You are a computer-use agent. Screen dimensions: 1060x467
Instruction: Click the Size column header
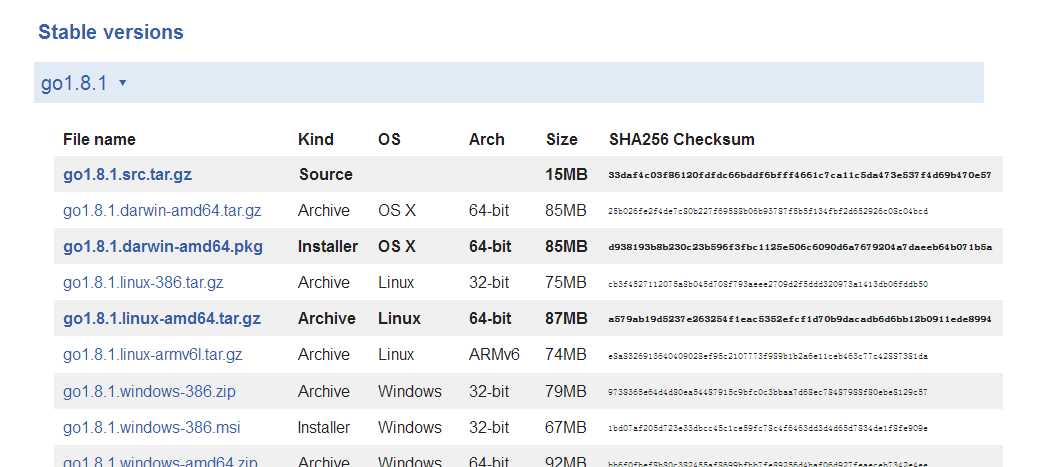[x=561, y=139]
